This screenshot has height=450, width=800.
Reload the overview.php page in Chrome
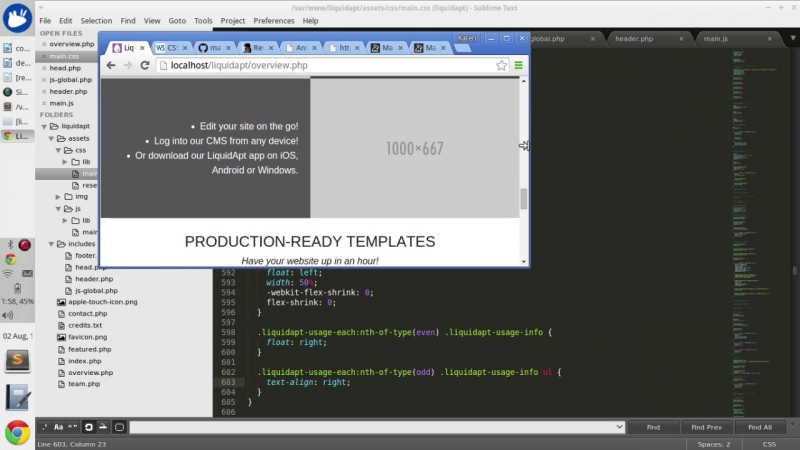(145, 65)
